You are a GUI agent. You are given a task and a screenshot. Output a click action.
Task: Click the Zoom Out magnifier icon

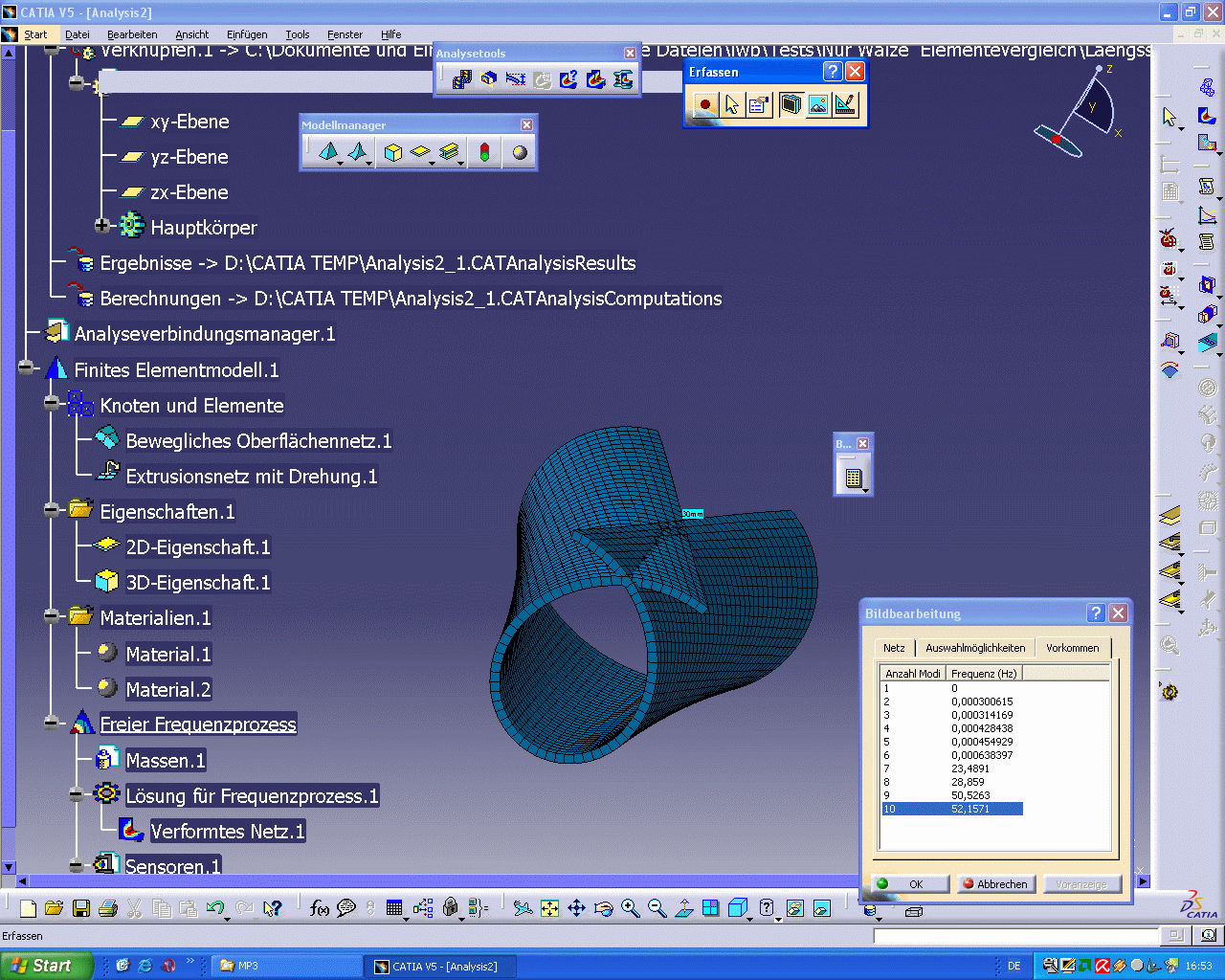tap(657, 908)
